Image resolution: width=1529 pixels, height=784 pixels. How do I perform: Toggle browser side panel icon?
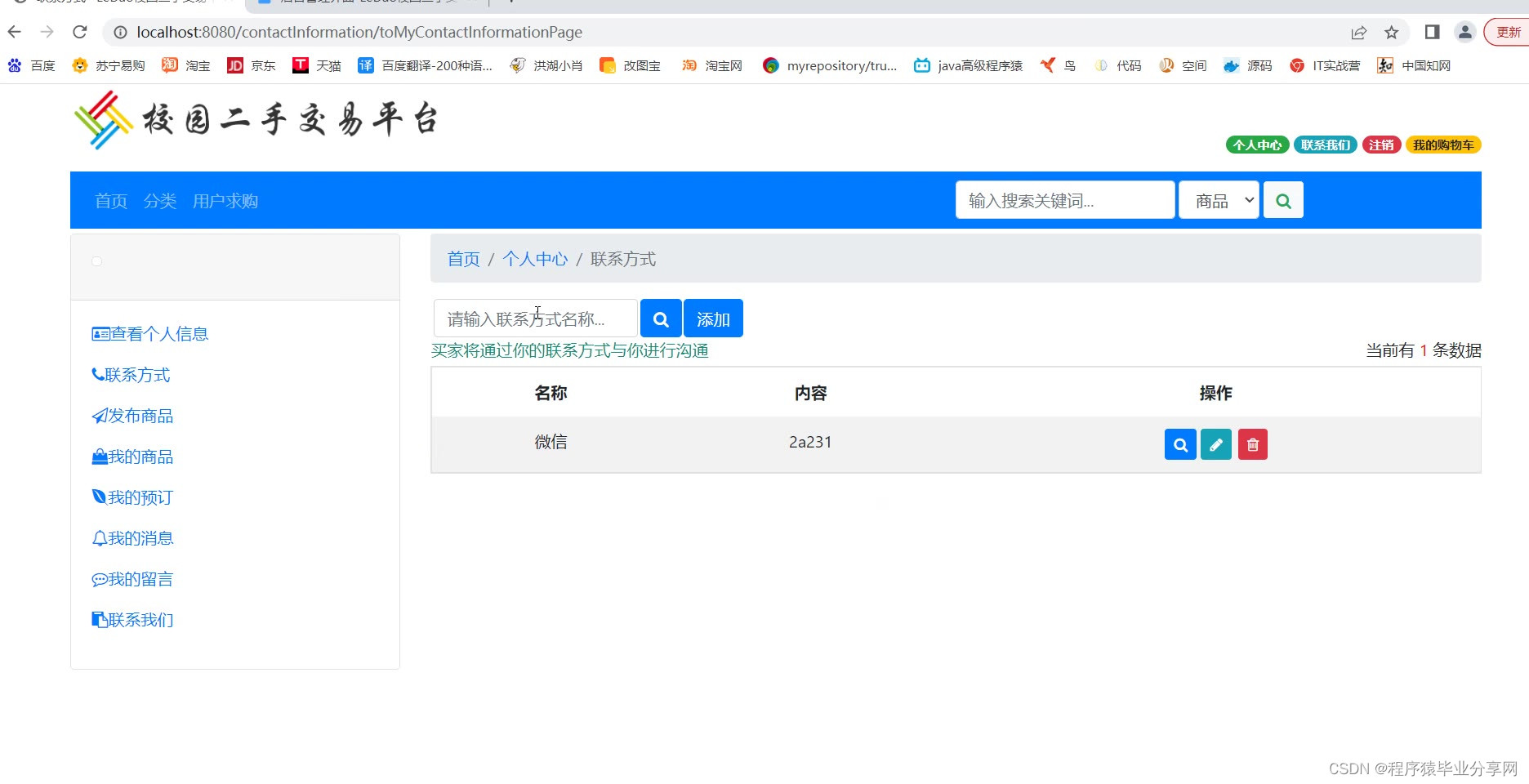pos(1432,32)
